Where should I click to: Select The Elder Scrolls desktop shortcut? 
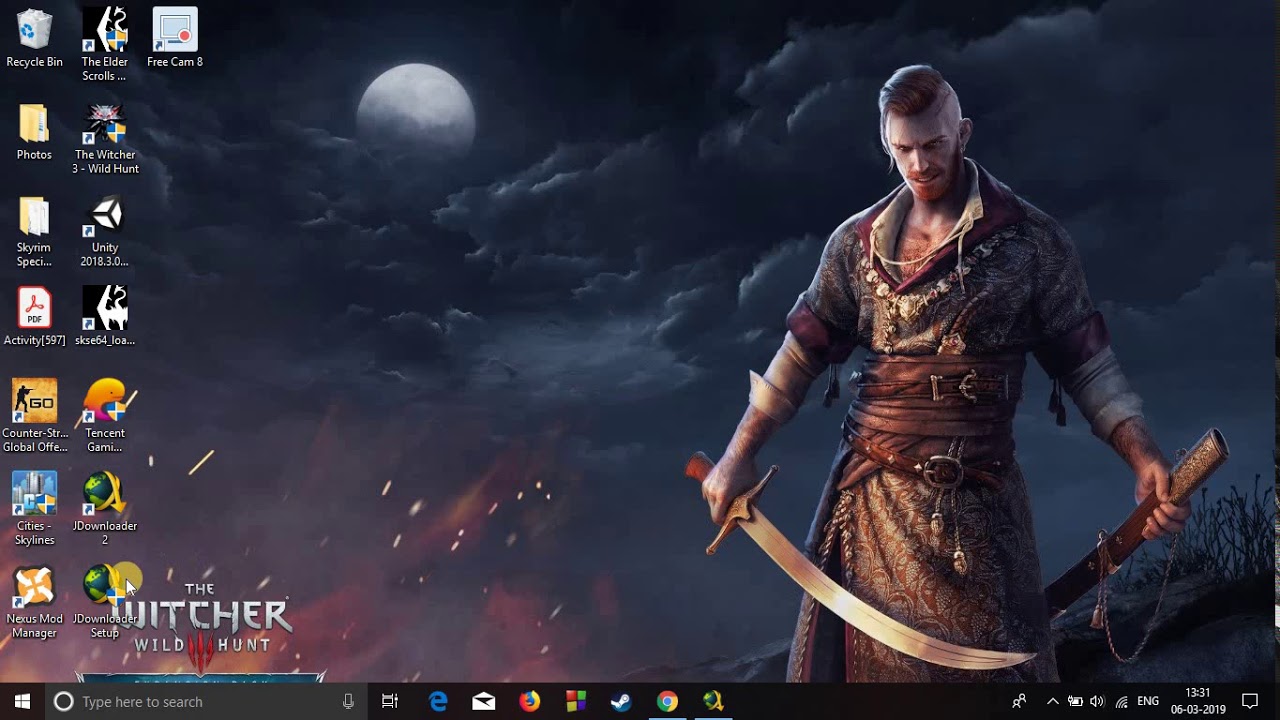tap(105, 45)
